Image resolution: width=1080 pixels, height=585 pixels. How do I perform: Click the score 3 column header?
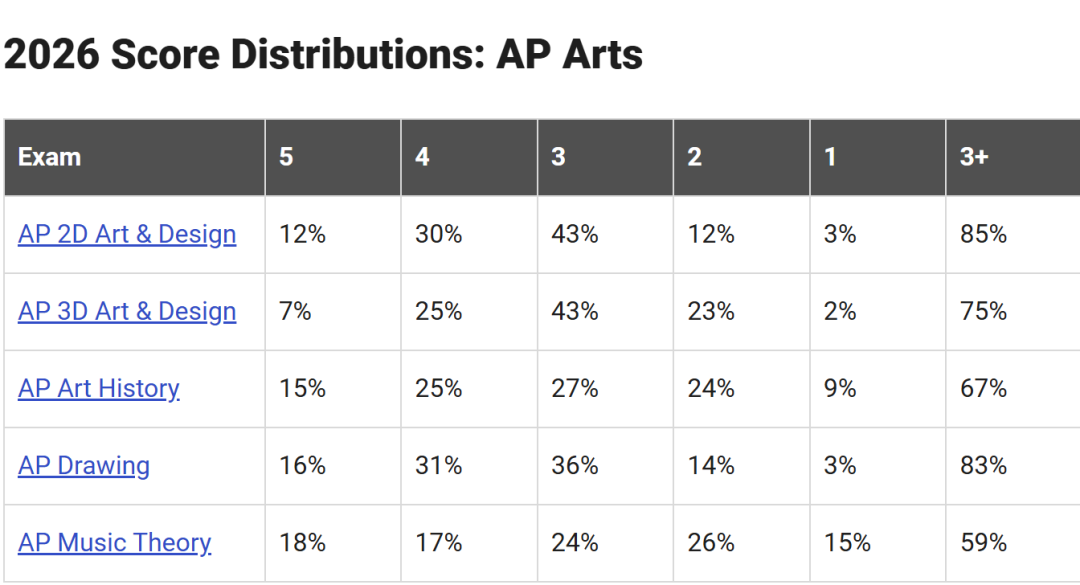coord(605,157)
